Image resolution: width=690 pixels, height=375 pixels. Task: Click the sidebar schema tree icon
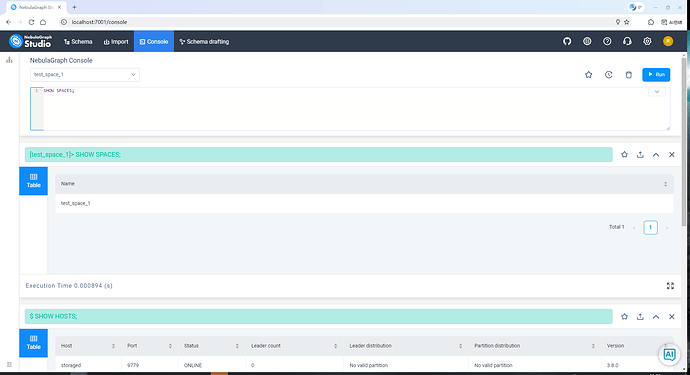coord(9,60)
